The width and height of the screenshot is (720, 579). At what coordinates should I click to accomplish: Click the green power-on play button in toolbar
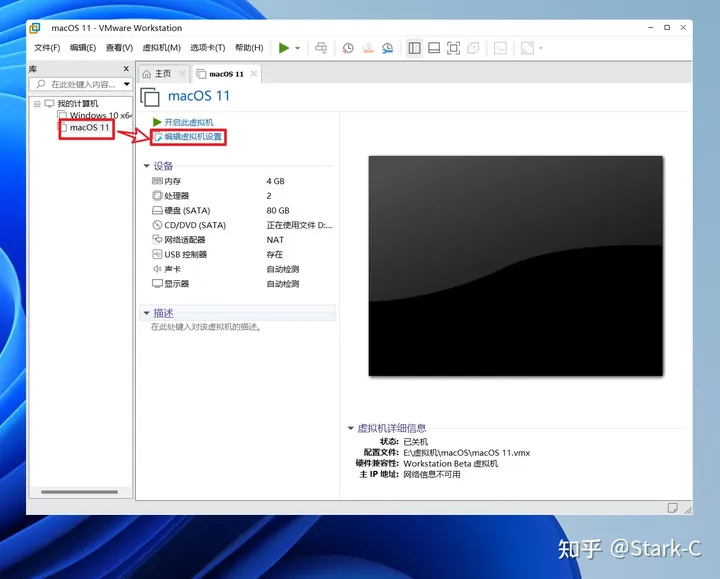pos(284,48)
